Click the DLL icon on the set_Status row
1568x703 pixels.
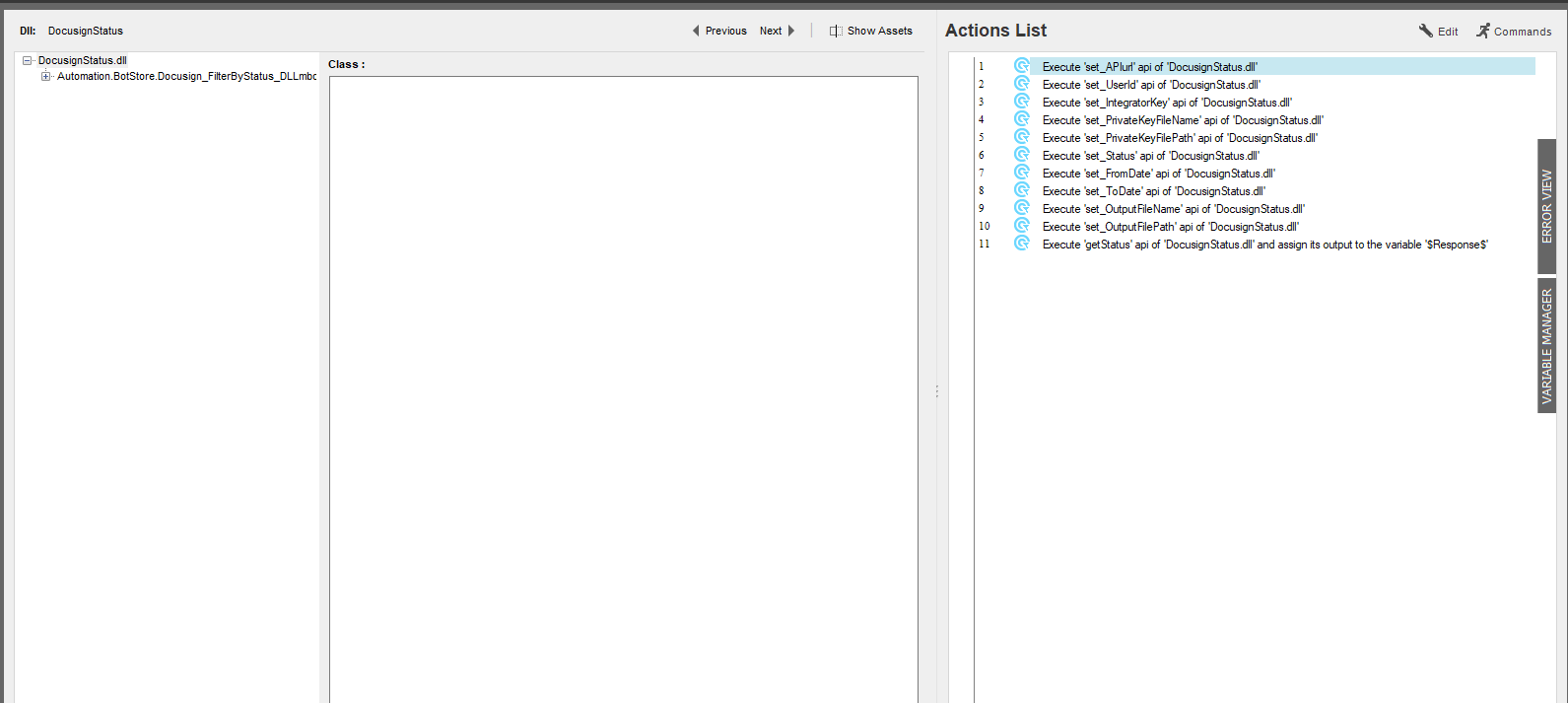click(x=1022, y=155)
